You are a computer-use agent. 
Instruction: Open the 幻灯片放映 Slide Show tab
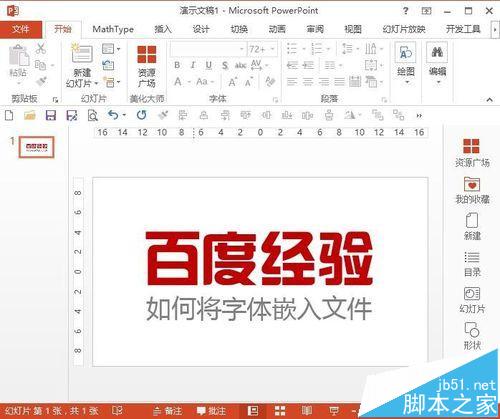click(404, 29)
